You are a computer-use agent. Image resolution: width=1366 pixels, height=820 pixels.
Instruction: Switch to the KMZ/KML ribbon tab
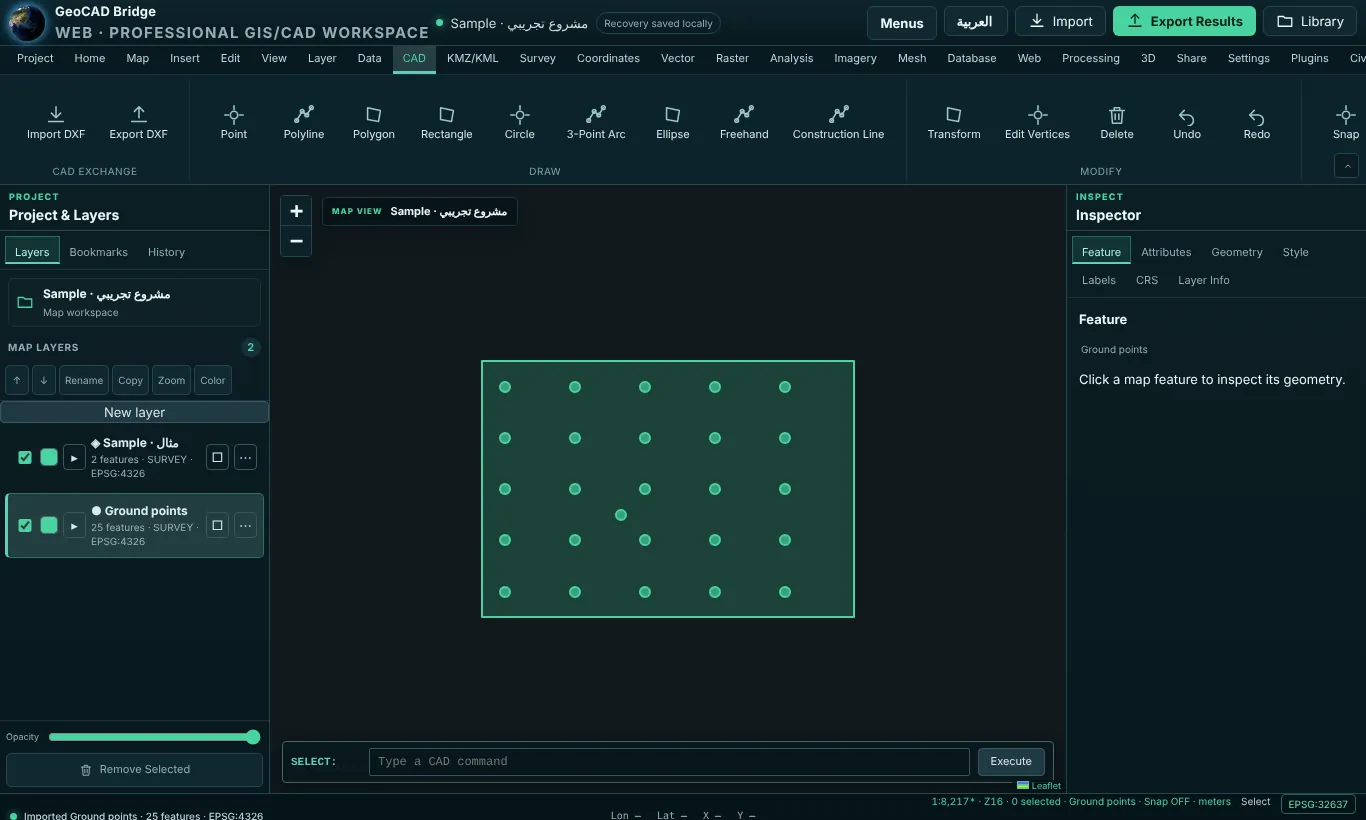[473, 58]
